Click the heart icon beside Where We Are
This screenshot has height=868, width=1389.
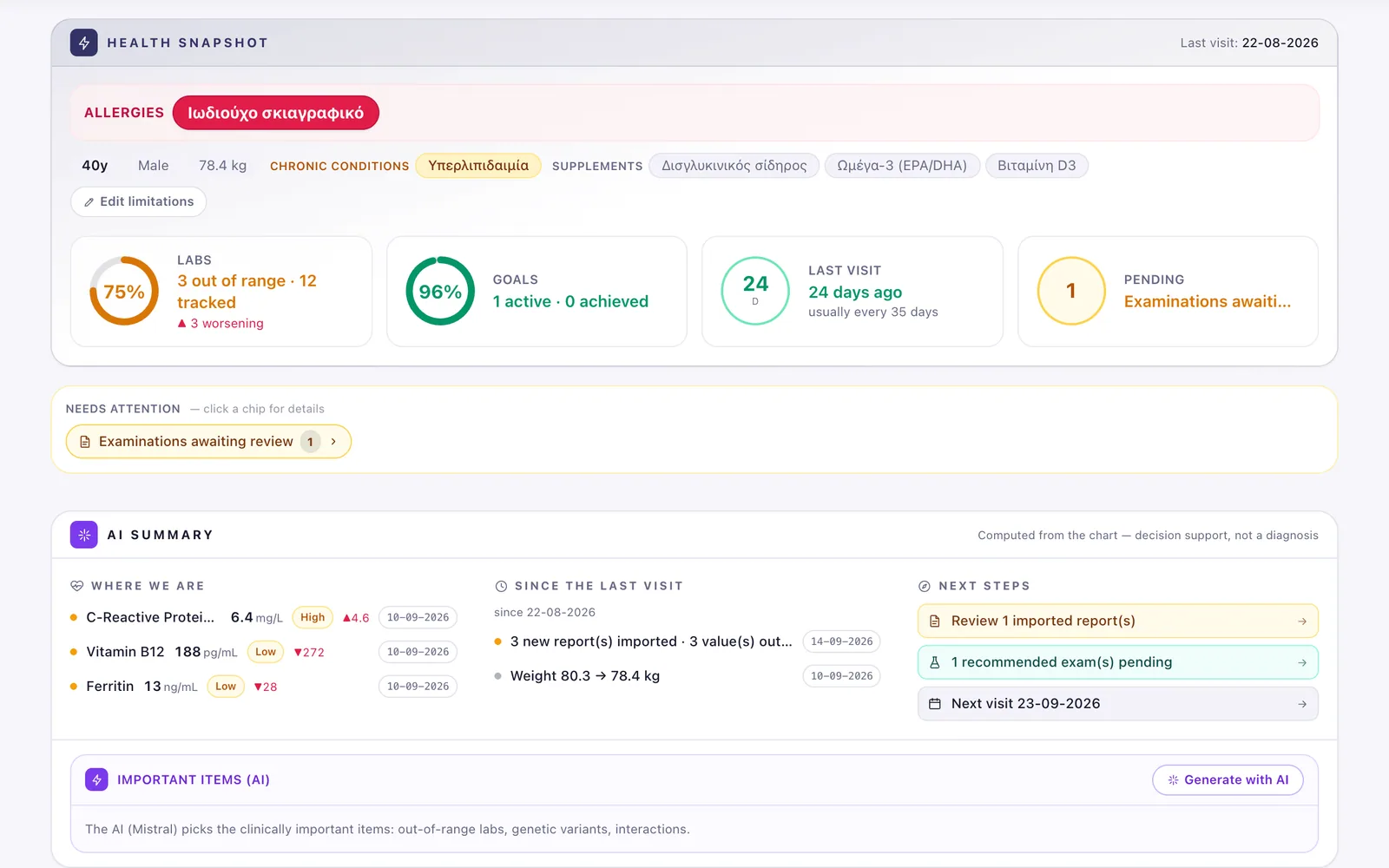[x=77, y=586]
